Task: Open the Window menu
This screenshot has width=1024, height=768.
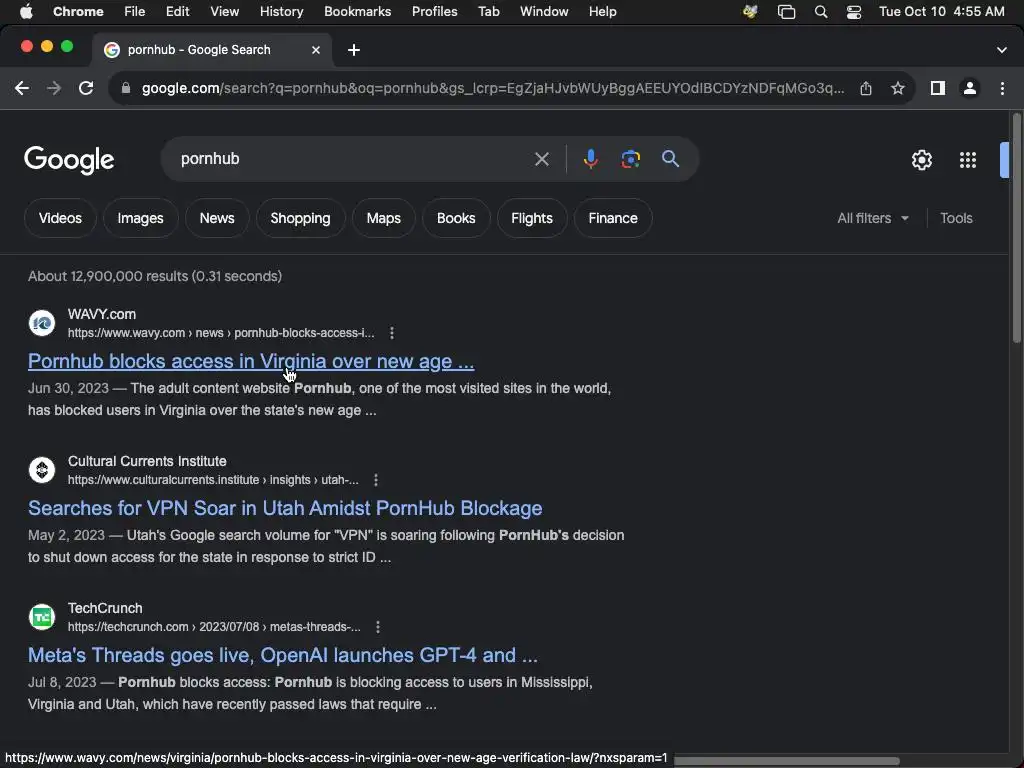Action: coord(544,12)
